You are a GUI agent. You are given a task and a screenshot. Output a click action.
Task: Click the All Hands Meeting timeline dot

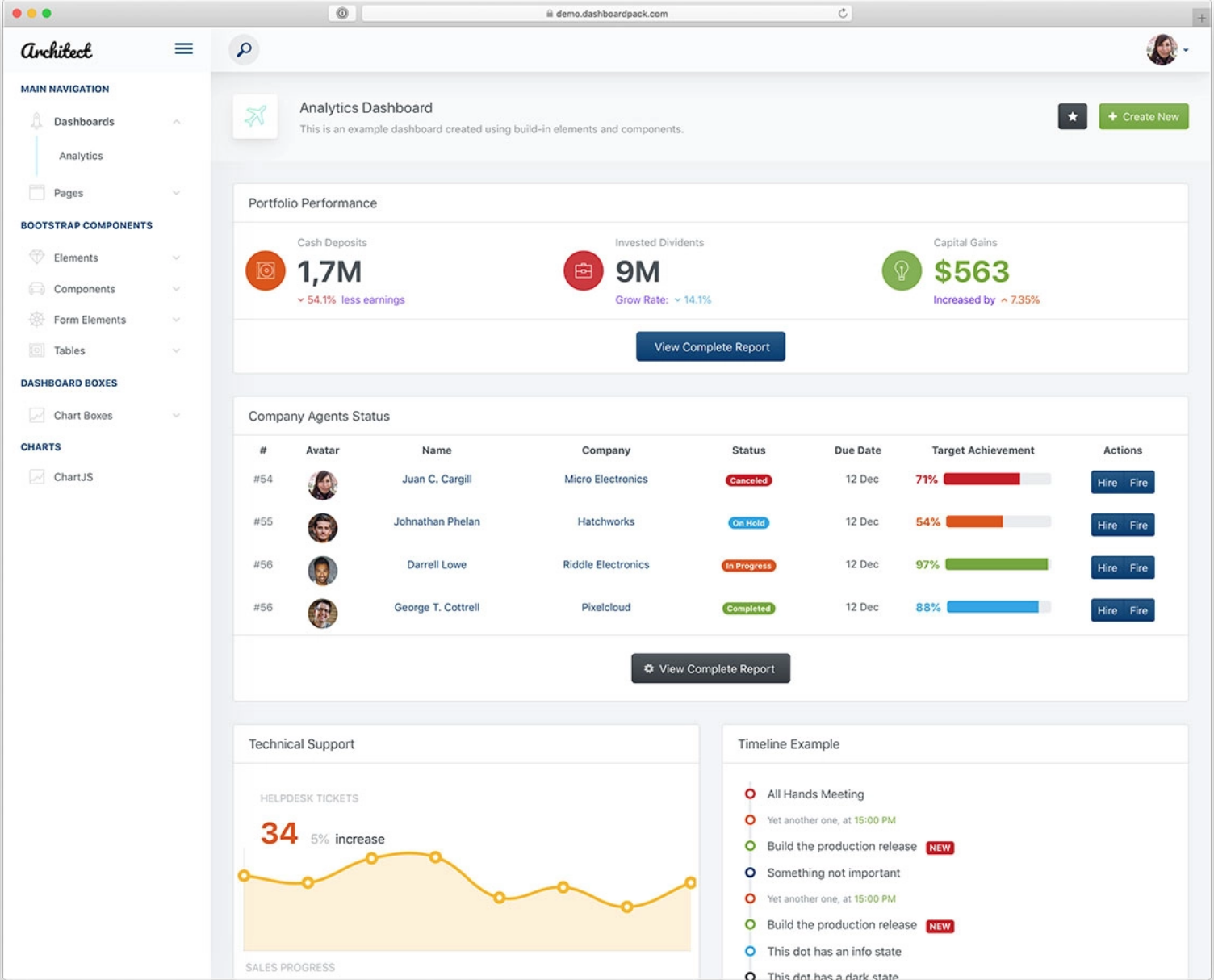point(750,794)
